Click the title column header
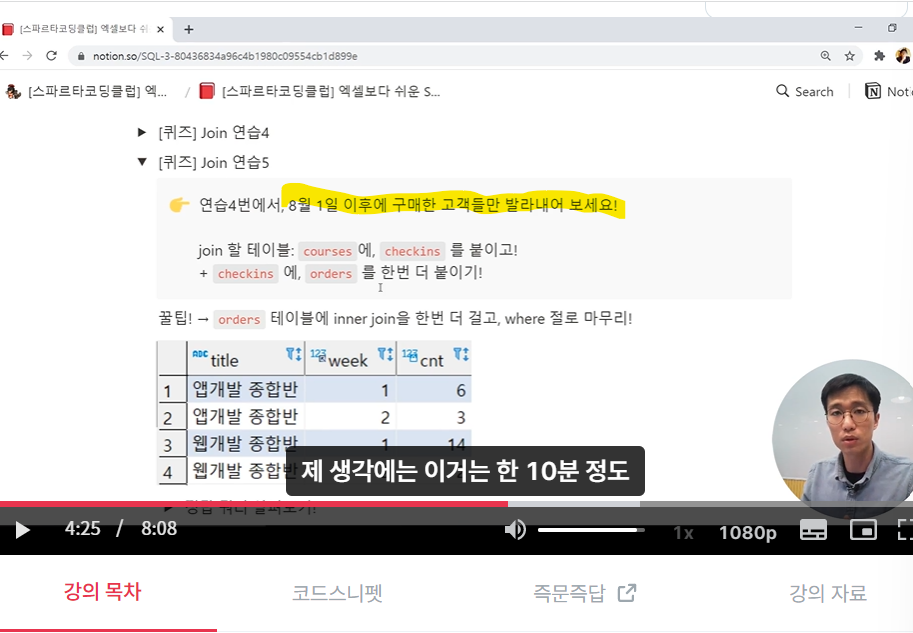The height and width of the screenshot is (633, 913). click(246, 359)
